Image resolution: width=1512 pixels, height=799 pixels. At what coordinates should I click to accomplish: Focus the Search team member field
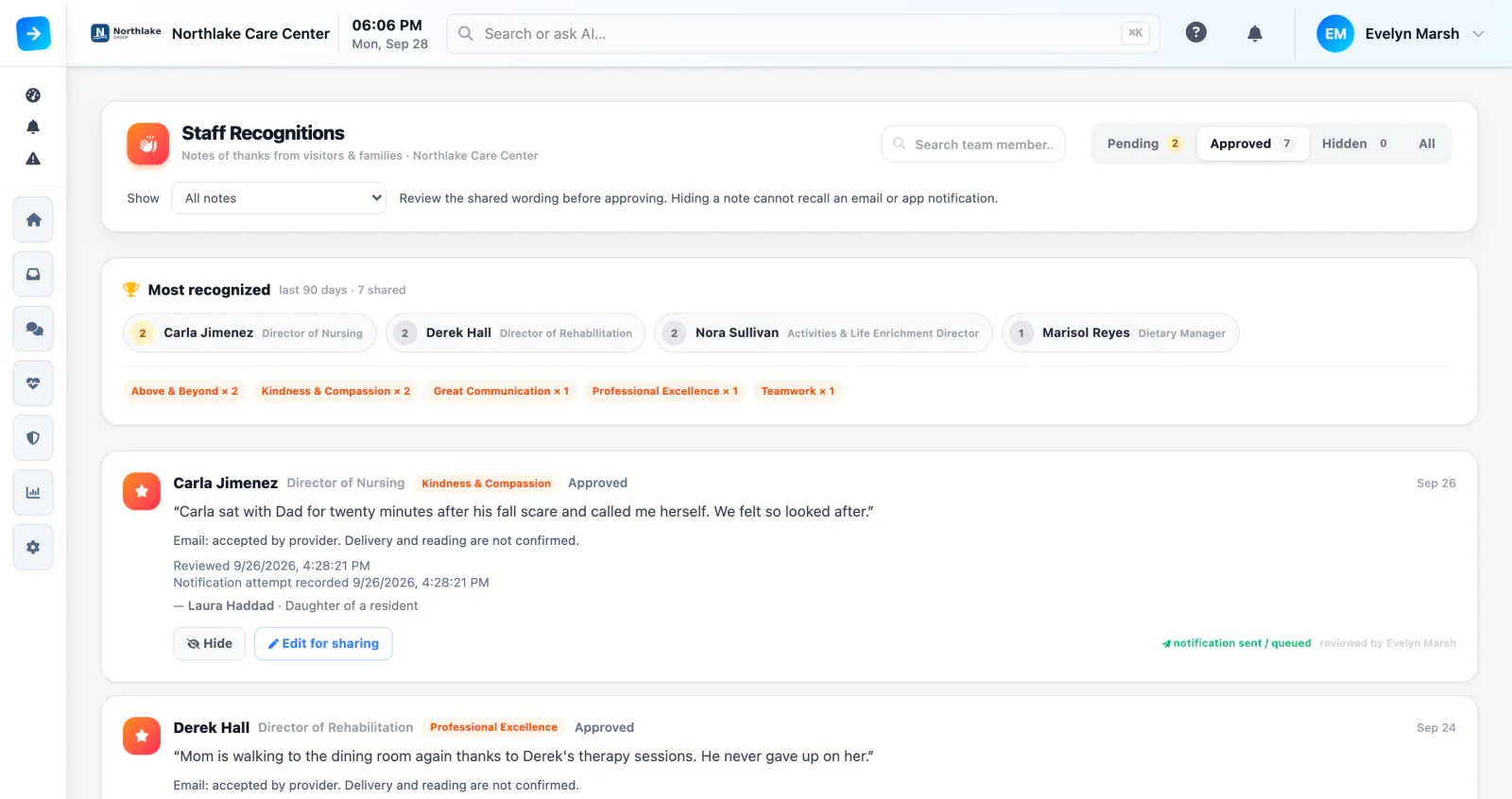(973, 144)
